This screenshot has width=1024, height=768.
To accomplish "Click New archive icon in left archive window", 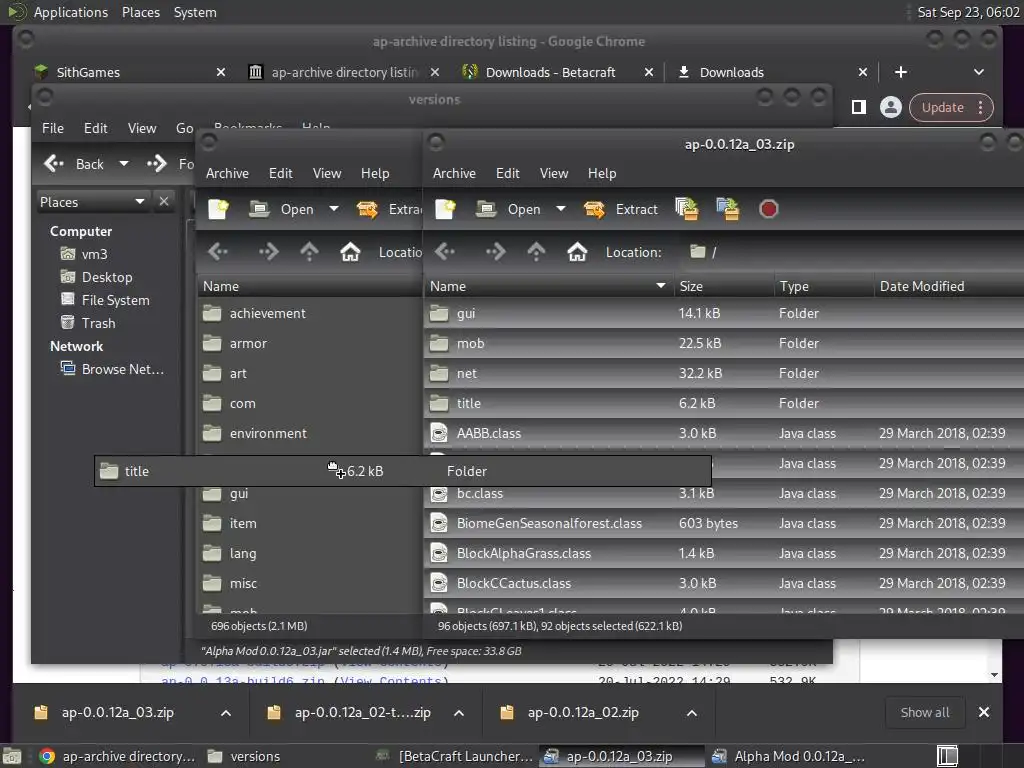I will pos(218,209).
